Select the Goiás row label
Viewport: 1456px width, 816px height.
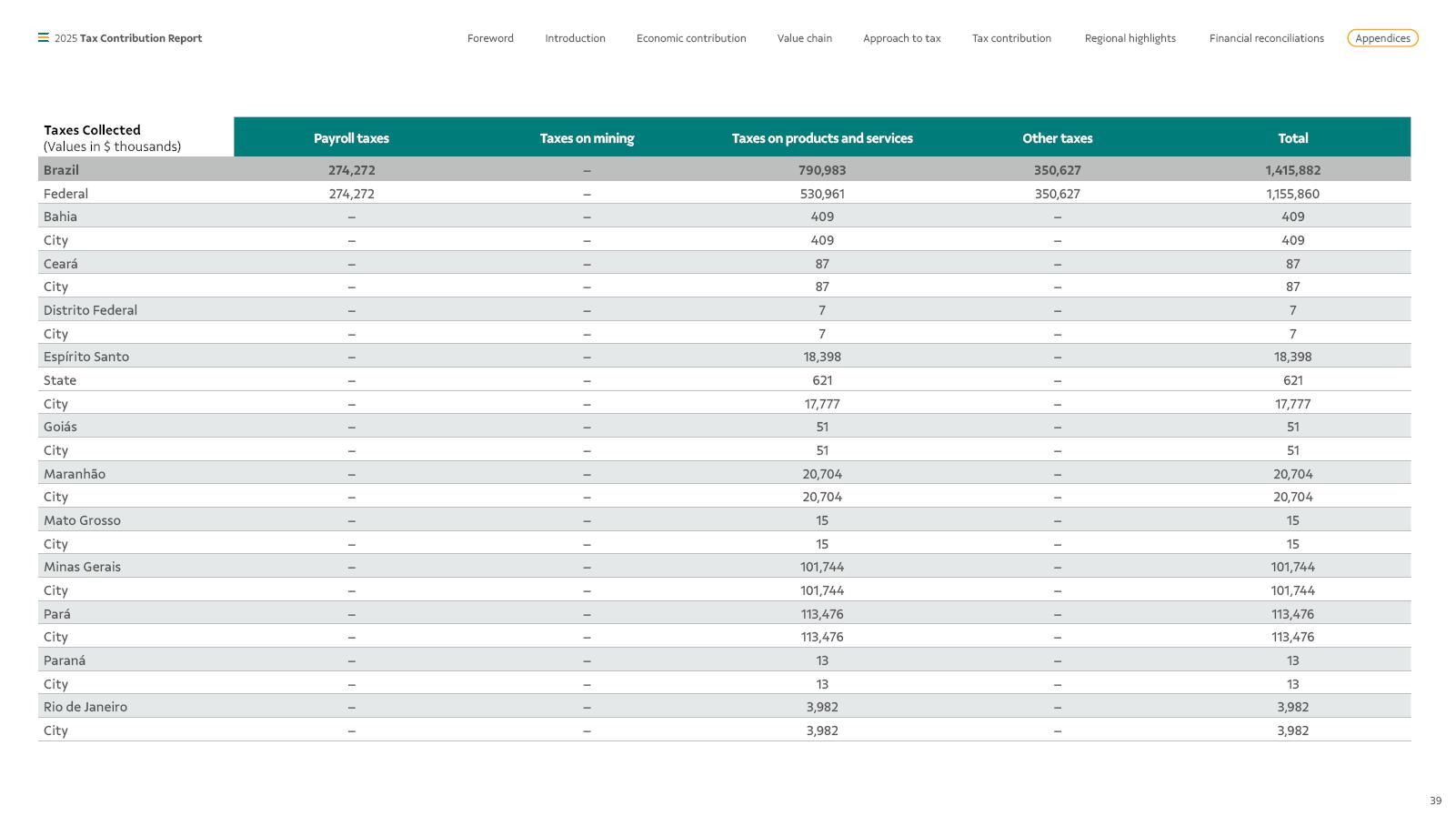tap(60, 427)
